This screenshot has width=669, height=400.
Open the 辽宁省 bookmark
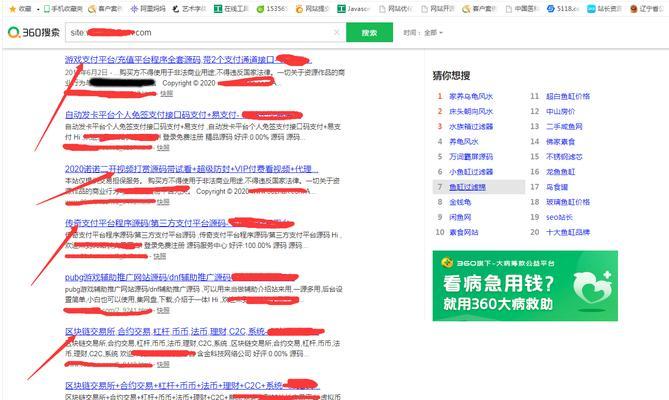(x=646, y=9)
